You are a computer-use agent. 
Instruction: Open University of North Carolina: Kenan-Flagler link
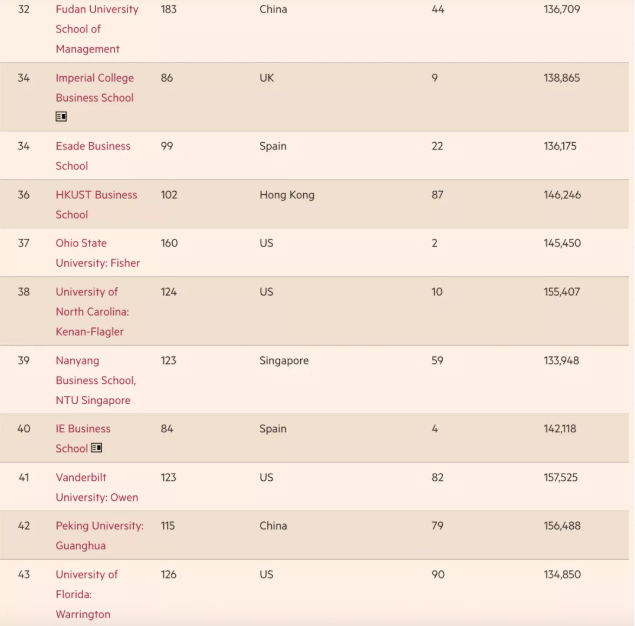(x=92, y=311)
